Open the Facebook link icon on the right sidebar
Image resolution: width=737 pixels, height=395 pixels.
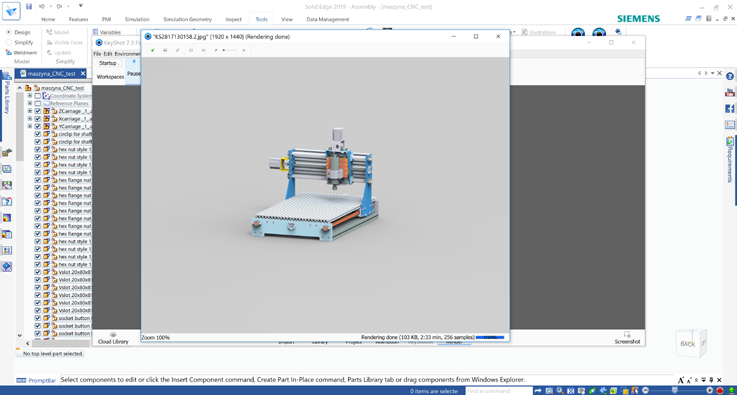click(x=729, y=109)
